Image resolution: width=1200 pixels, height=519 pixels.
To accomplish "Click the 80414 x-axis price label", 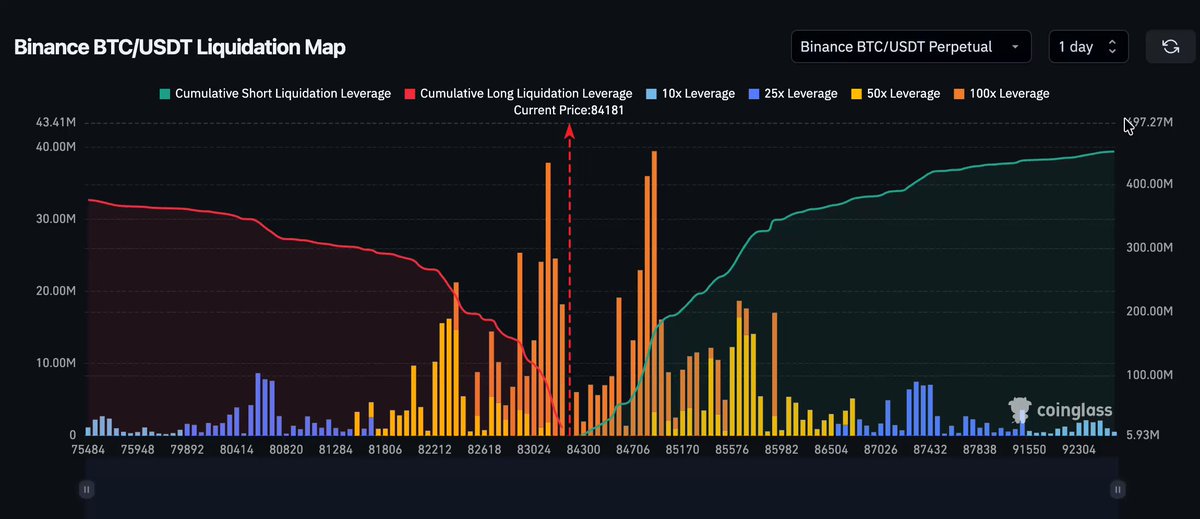I will 237,451.
